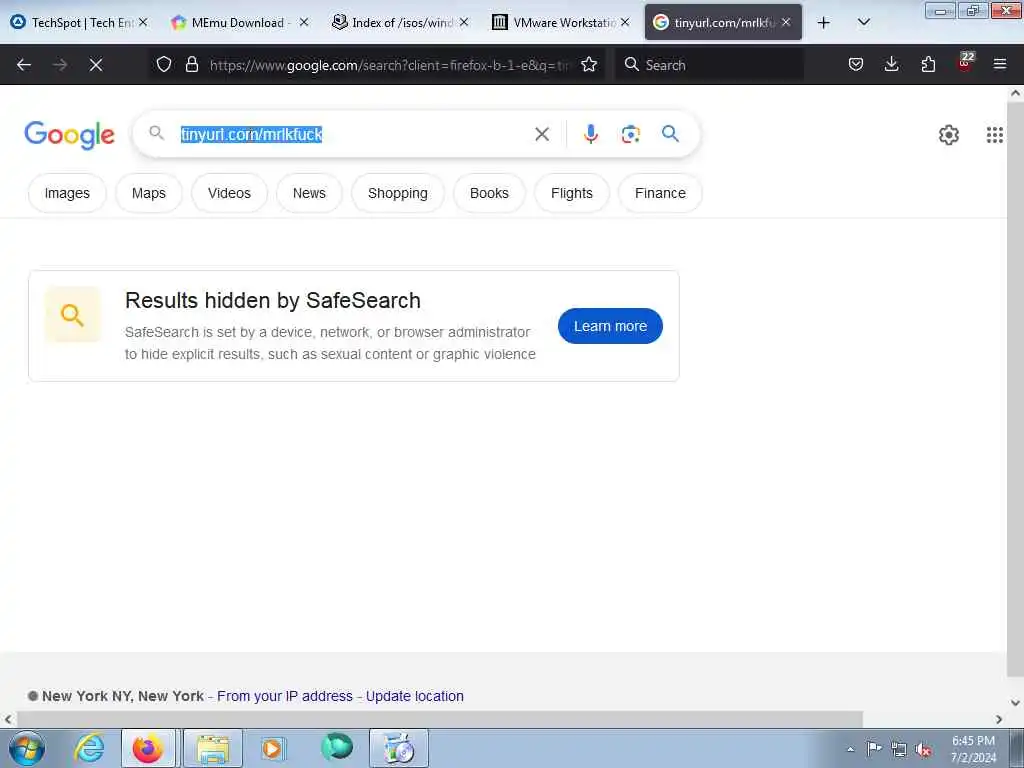1024x768 pixels.
Task: Select the Videos search filter
Action: [229, 193]
